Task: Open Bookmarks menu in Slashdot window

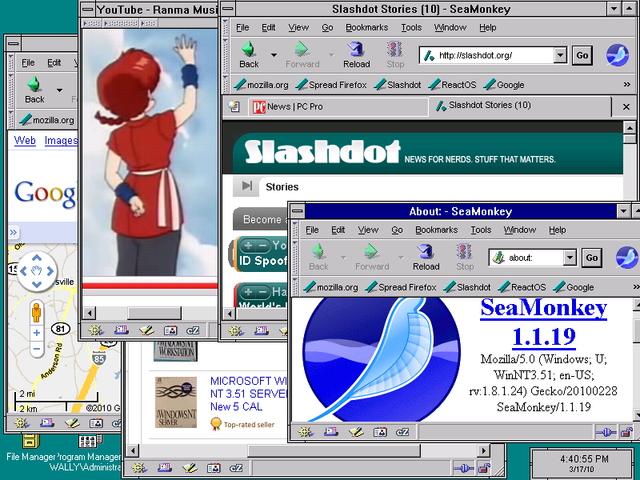Action: tap(367, 27)
